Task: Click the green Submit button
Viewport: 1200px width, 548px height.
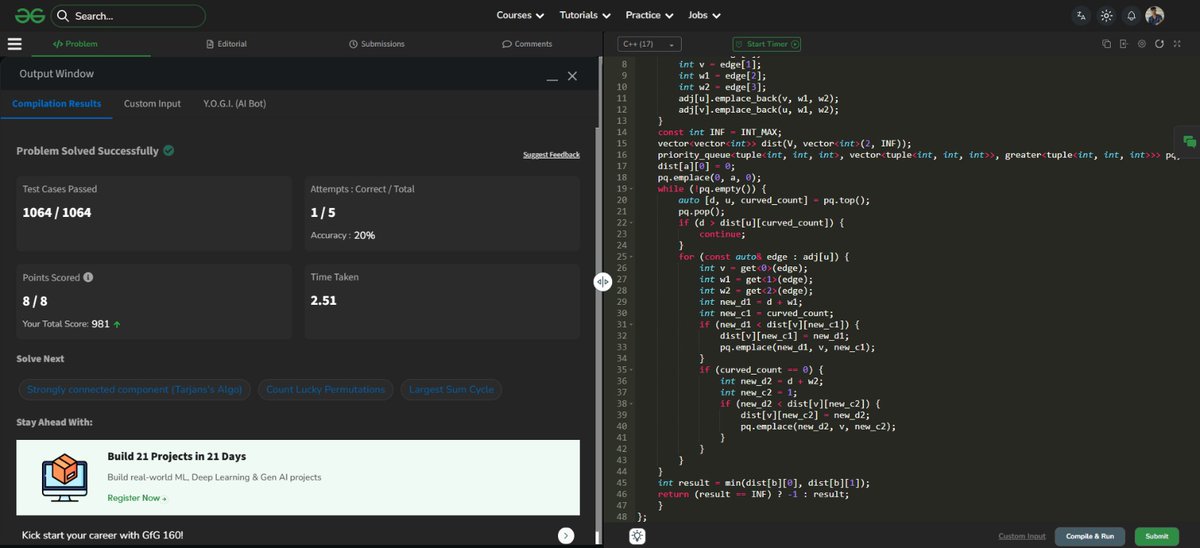Action: point(1156,536)
